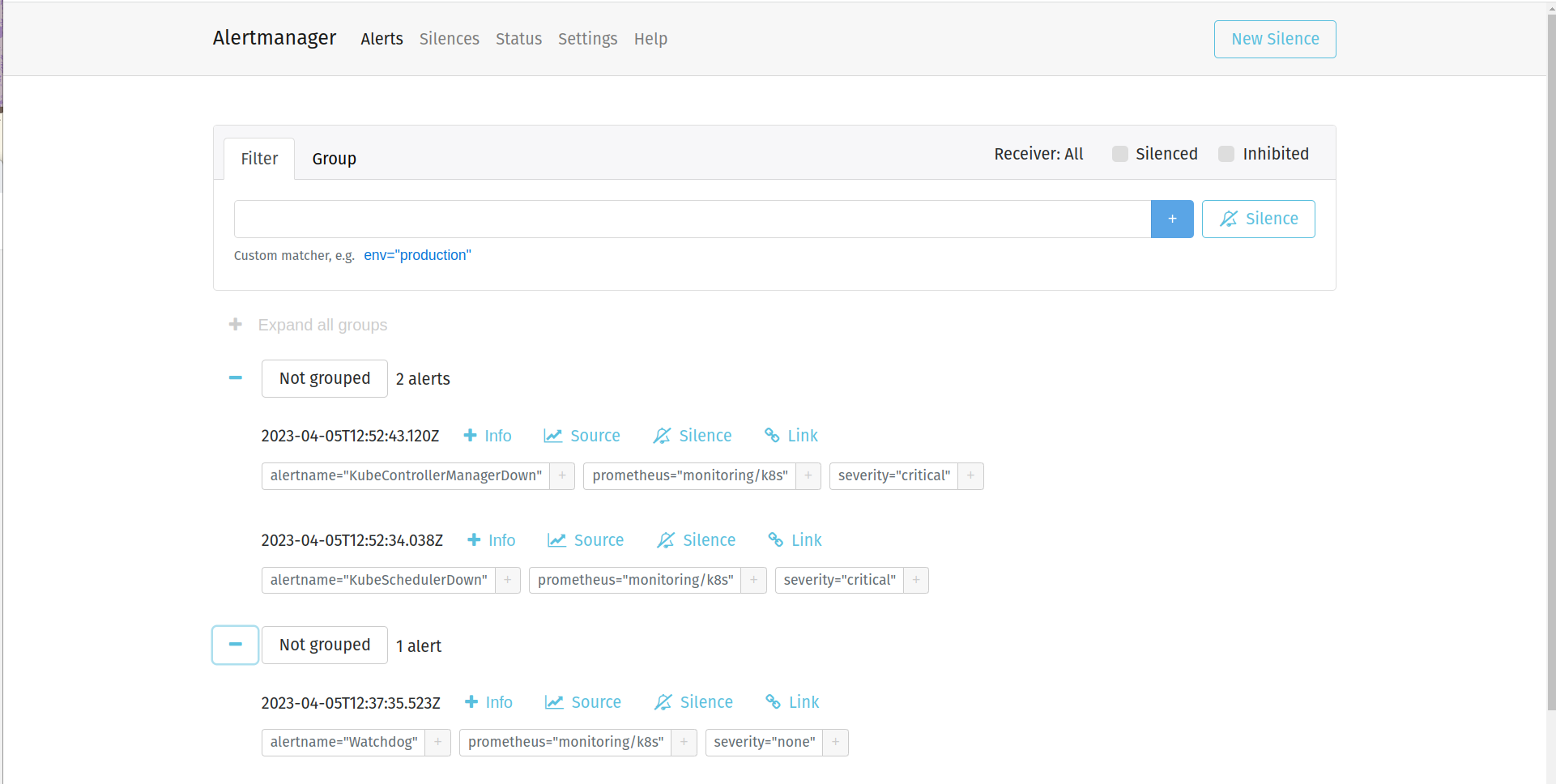Add severity critical plus on KubeControllerManagerDown row
Screen dimensions: 1556x784
[970, 476]
